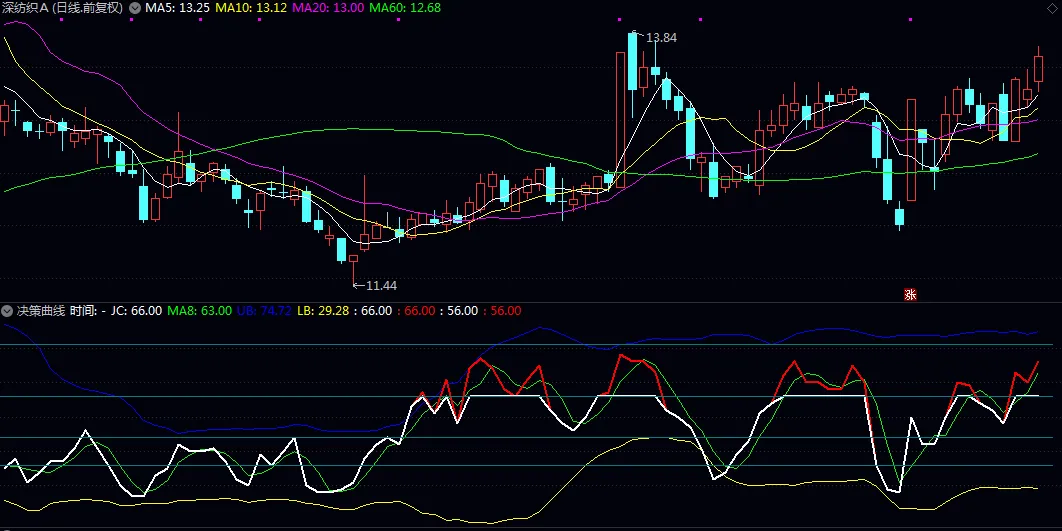Click the magenta event marker above the 13.84 peak
Image resolution: width=1062 pixels, height=531 pixels.
(619, 20)
